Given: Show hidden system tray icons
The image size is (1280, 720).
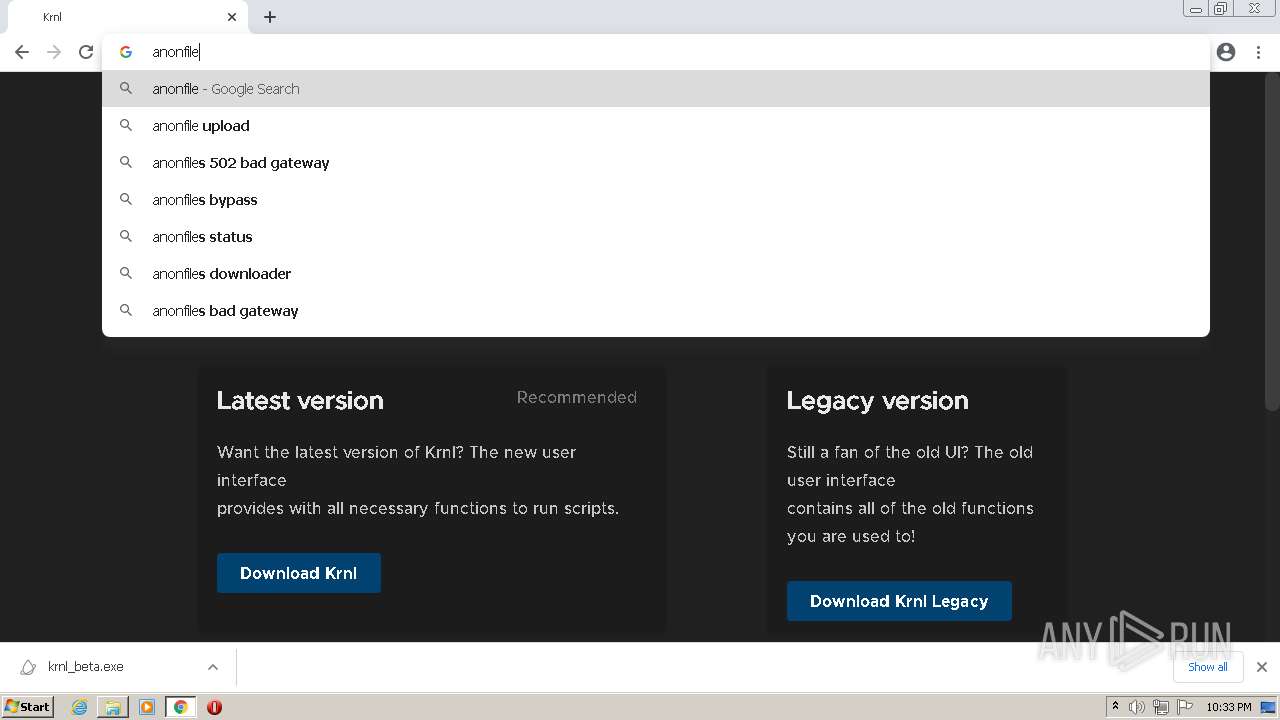Looking at the screenshot, I should 1115,707.
